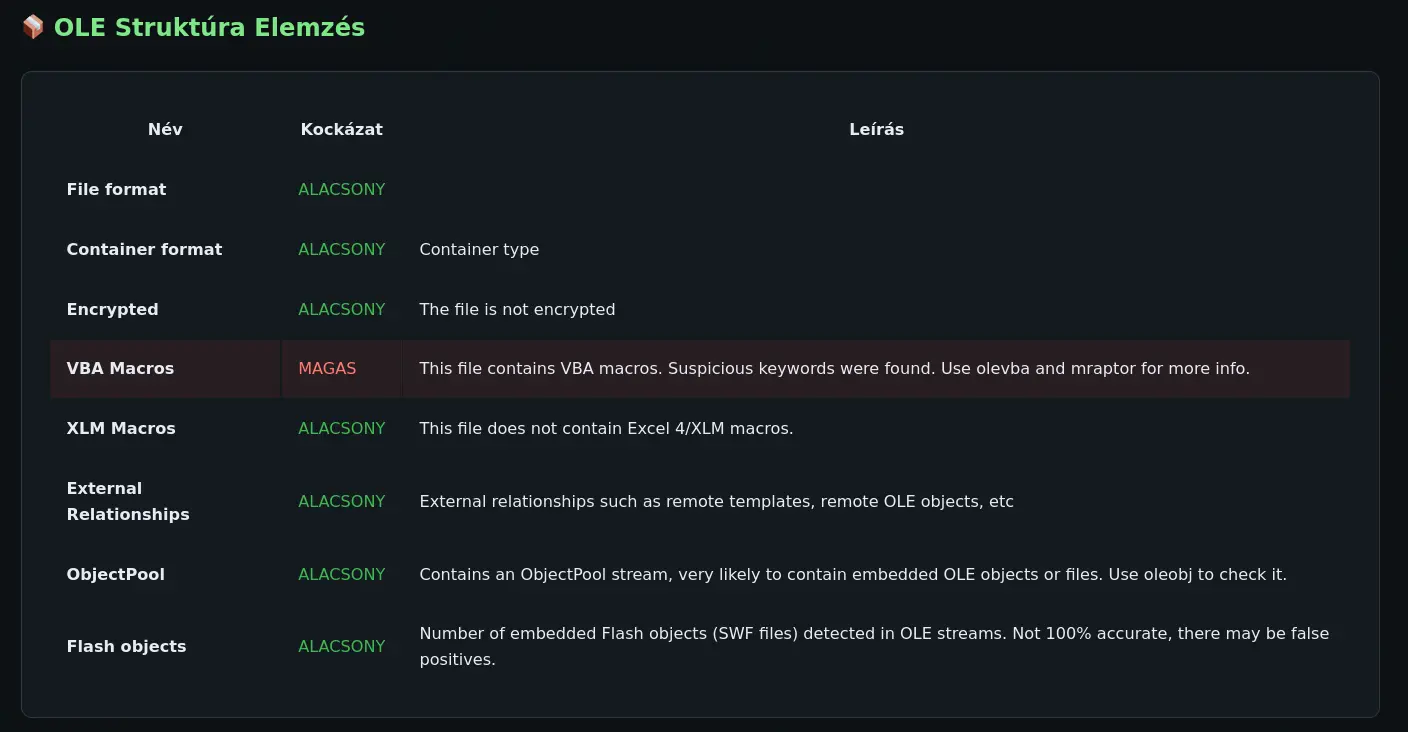Click the Encrypted row name
Viewport: 1408px width, 732px height.
[x=112, y=309]
